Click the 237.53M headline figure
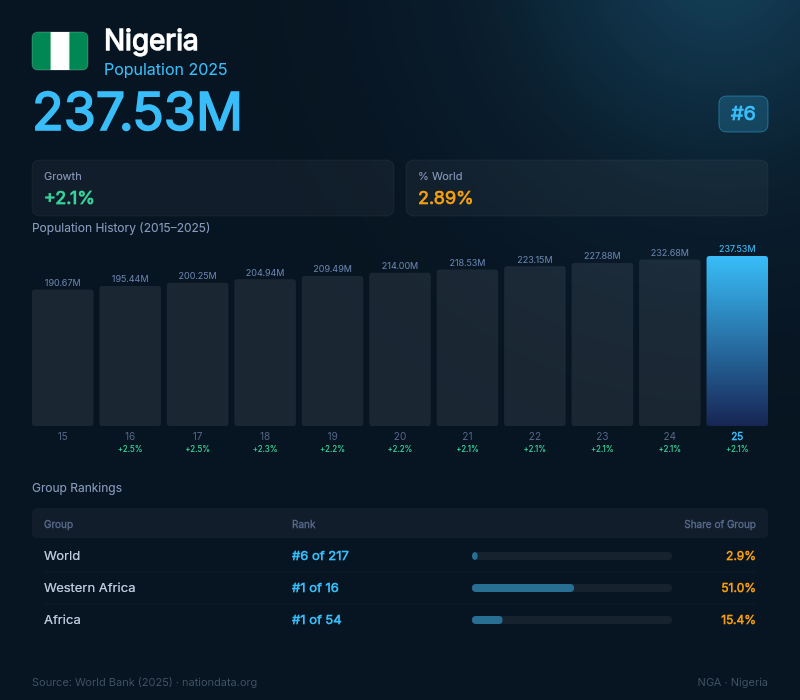800x700 pixels. coord(137,112)
